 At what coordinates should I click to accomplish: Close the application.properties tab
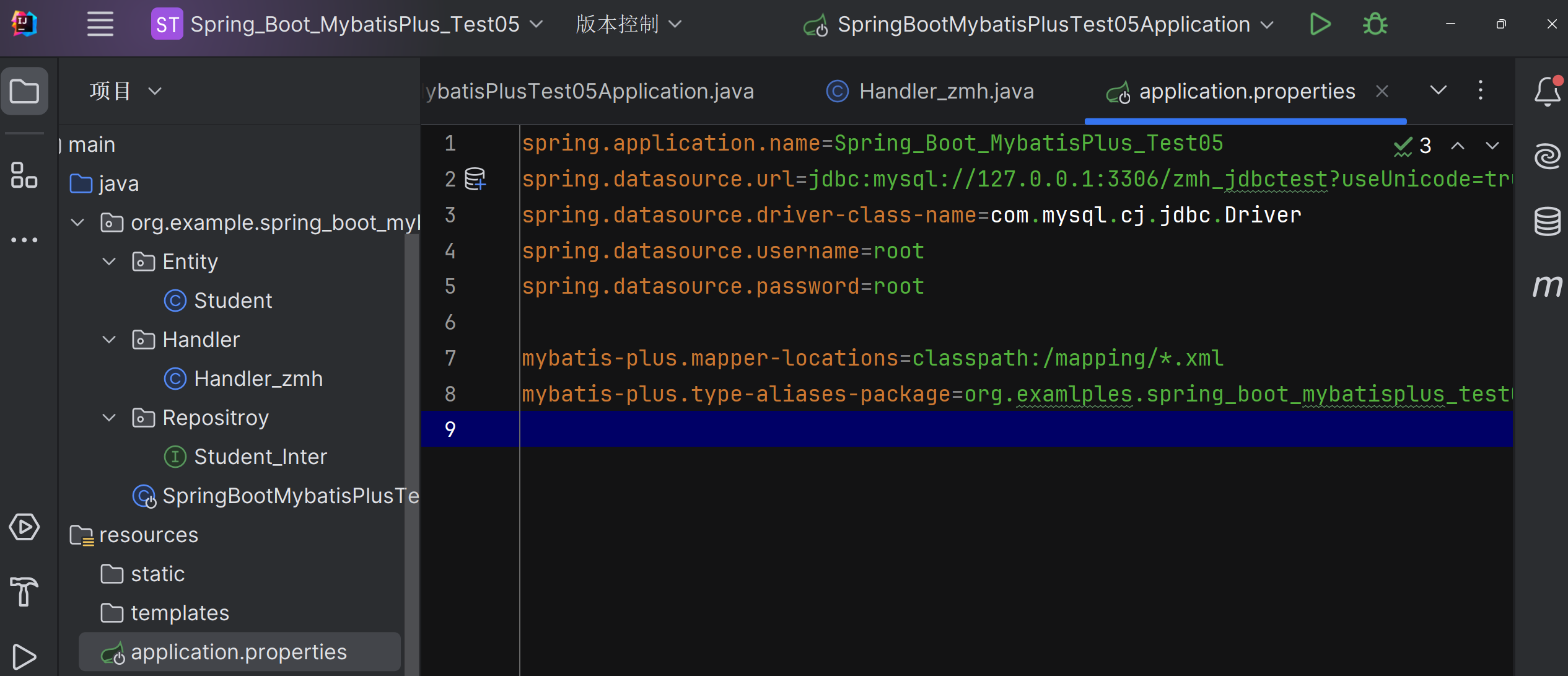click(1382, 91)
